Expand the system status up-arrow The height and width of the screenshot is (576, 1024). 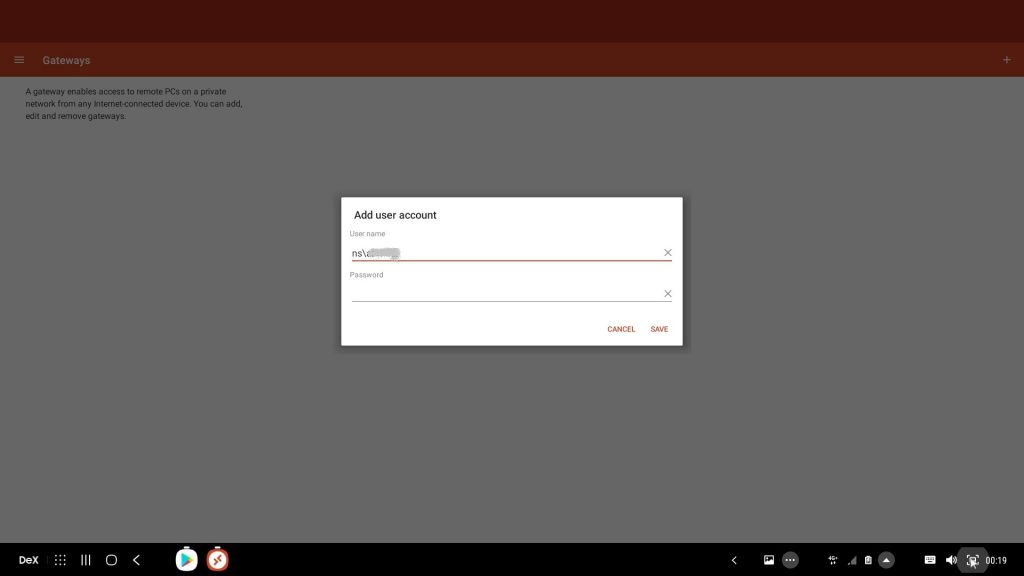coord(886,560)
